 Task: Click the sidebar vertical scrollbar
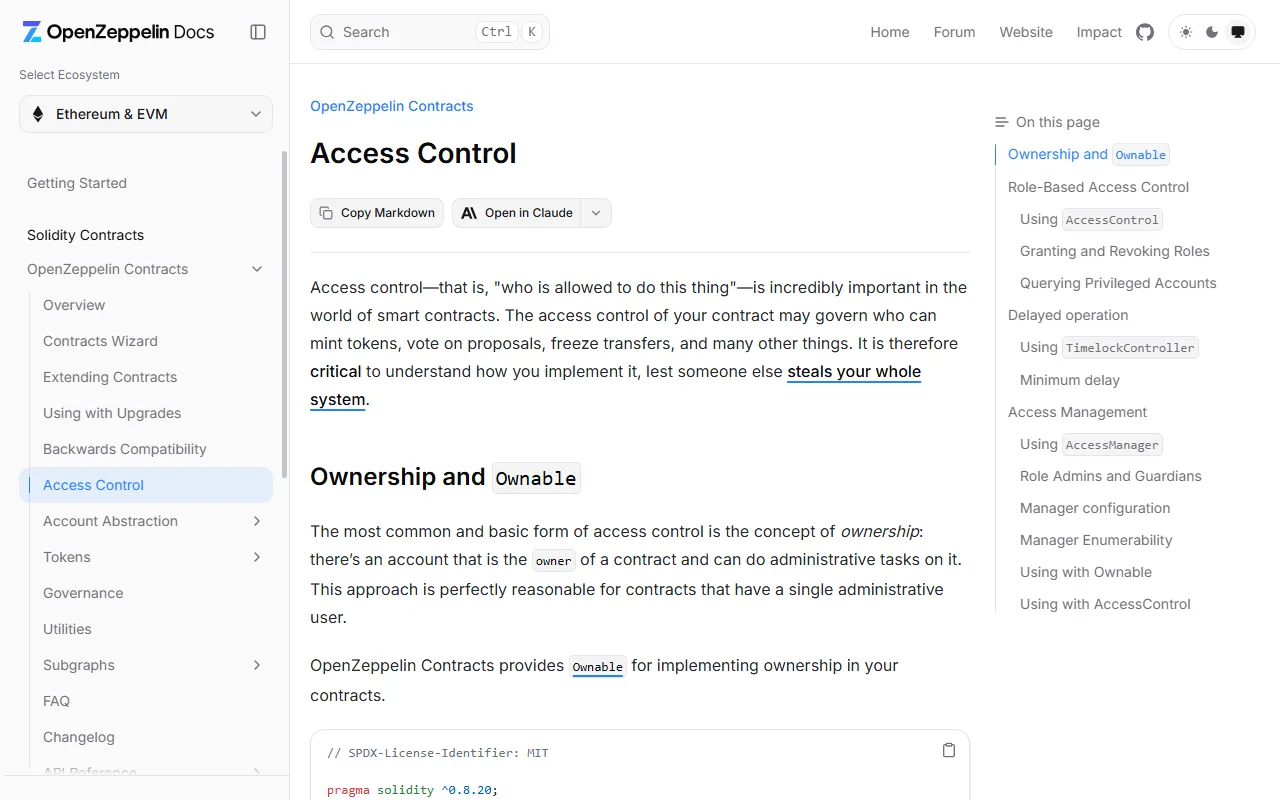click(284, 315)
